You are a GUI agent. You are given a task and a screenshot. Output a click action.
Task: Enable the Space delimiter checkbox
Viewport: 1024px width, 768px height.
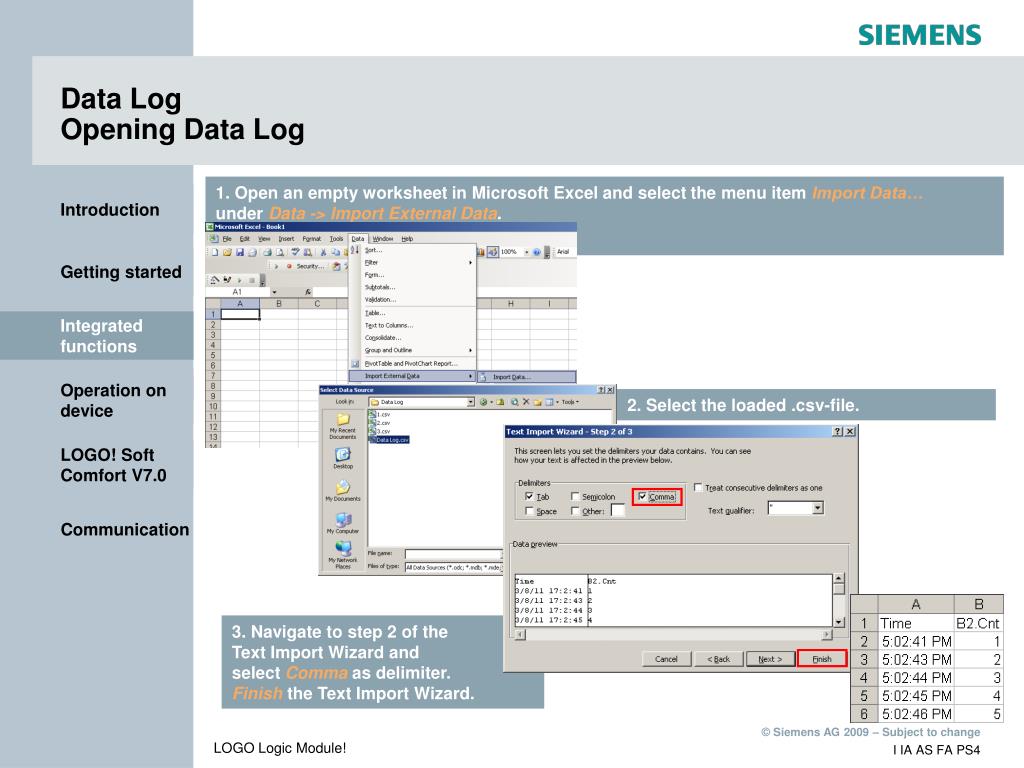click(x=529, y=511)
